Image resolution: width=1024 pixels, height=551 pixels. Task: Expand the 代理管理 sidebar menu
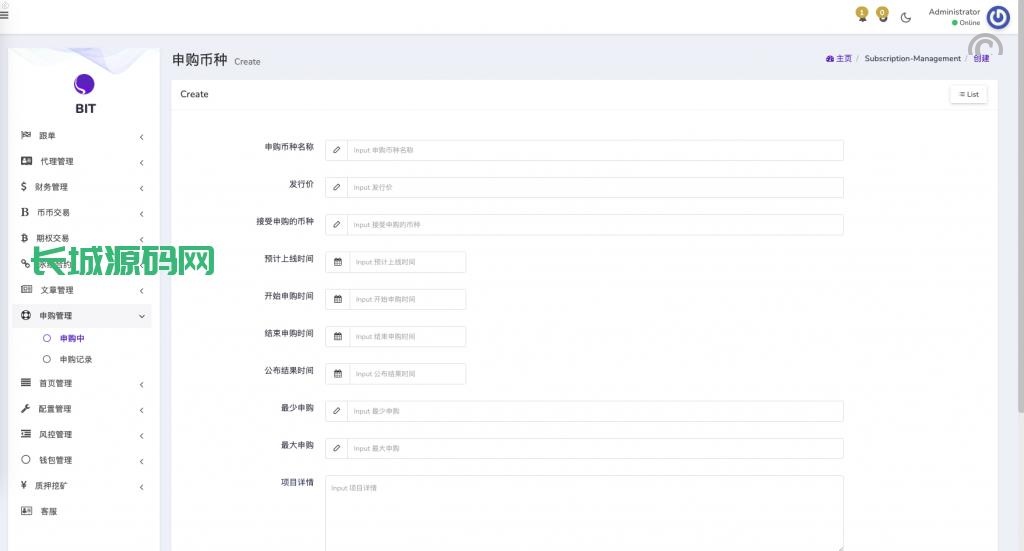[x=82, y=161]
